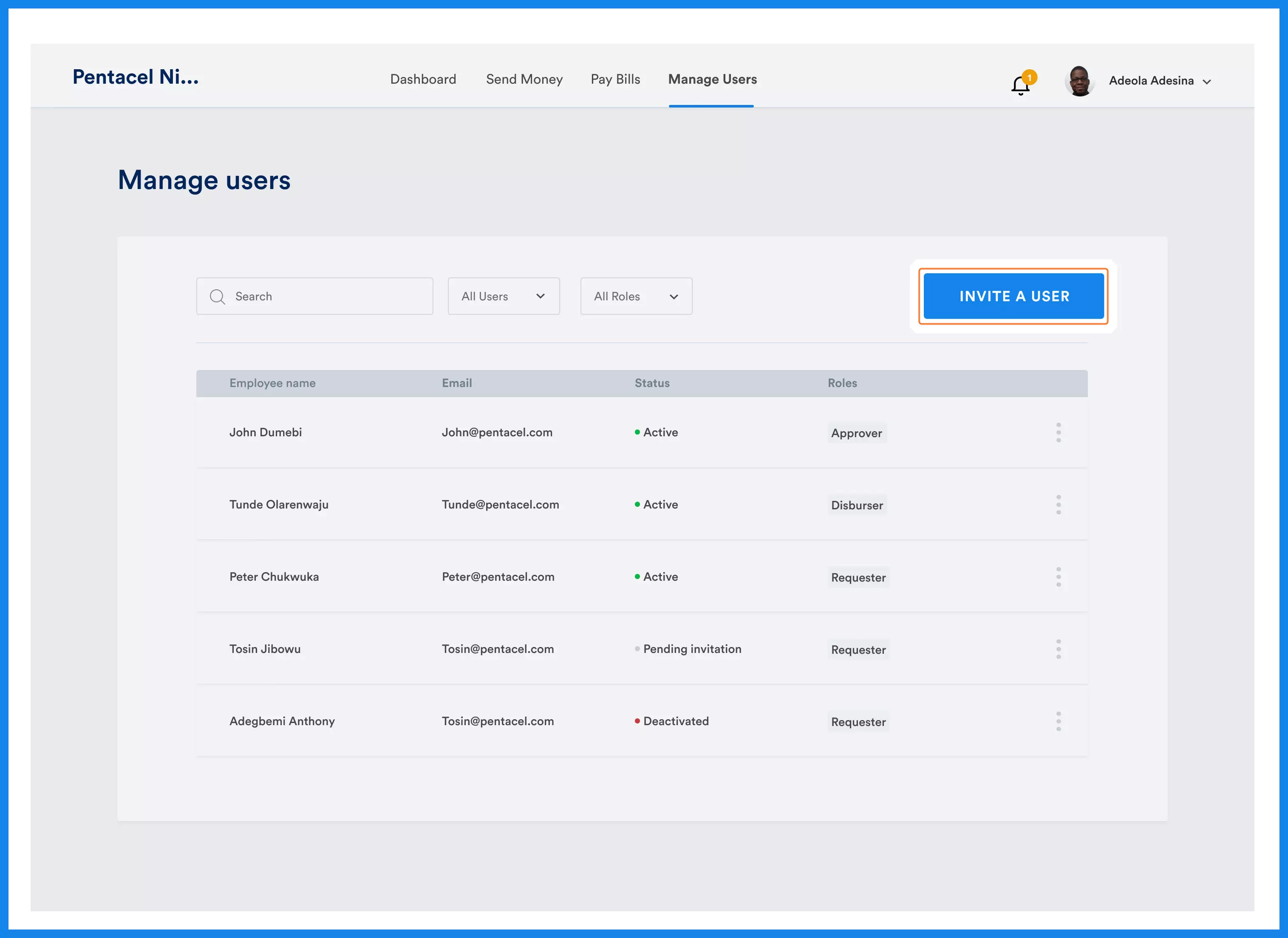The height and width of the screenshot is (938, 1288).
Task: Click John Dumebi's Active status
Action: [x=657, y=432]
